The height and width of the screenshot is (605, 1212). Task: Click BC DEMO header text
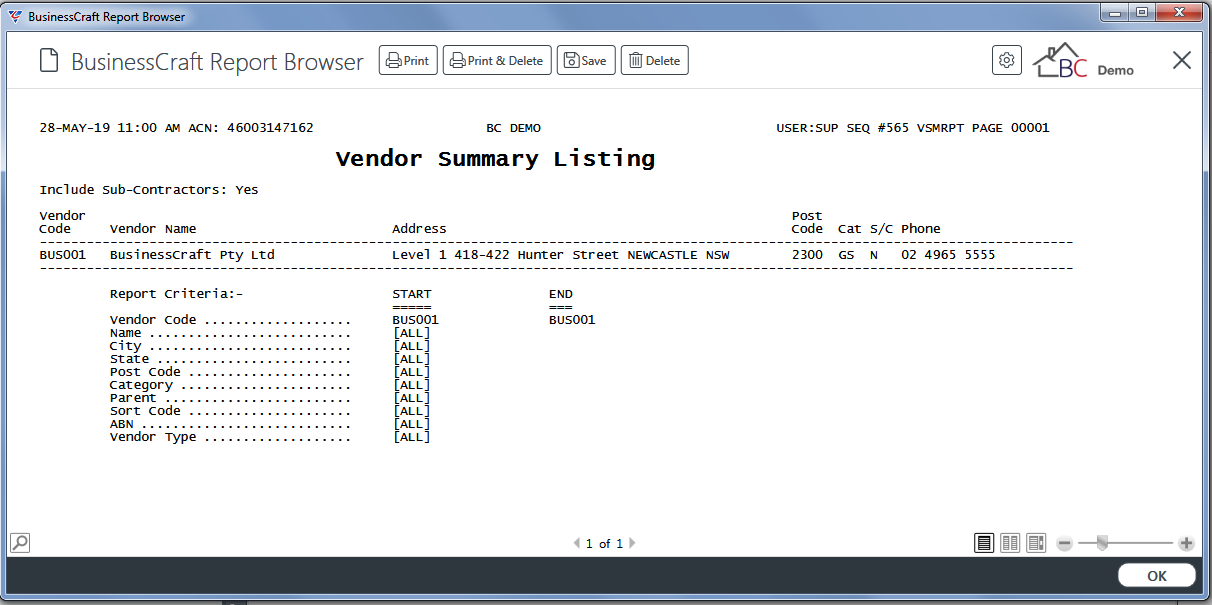tap(513, 128)
